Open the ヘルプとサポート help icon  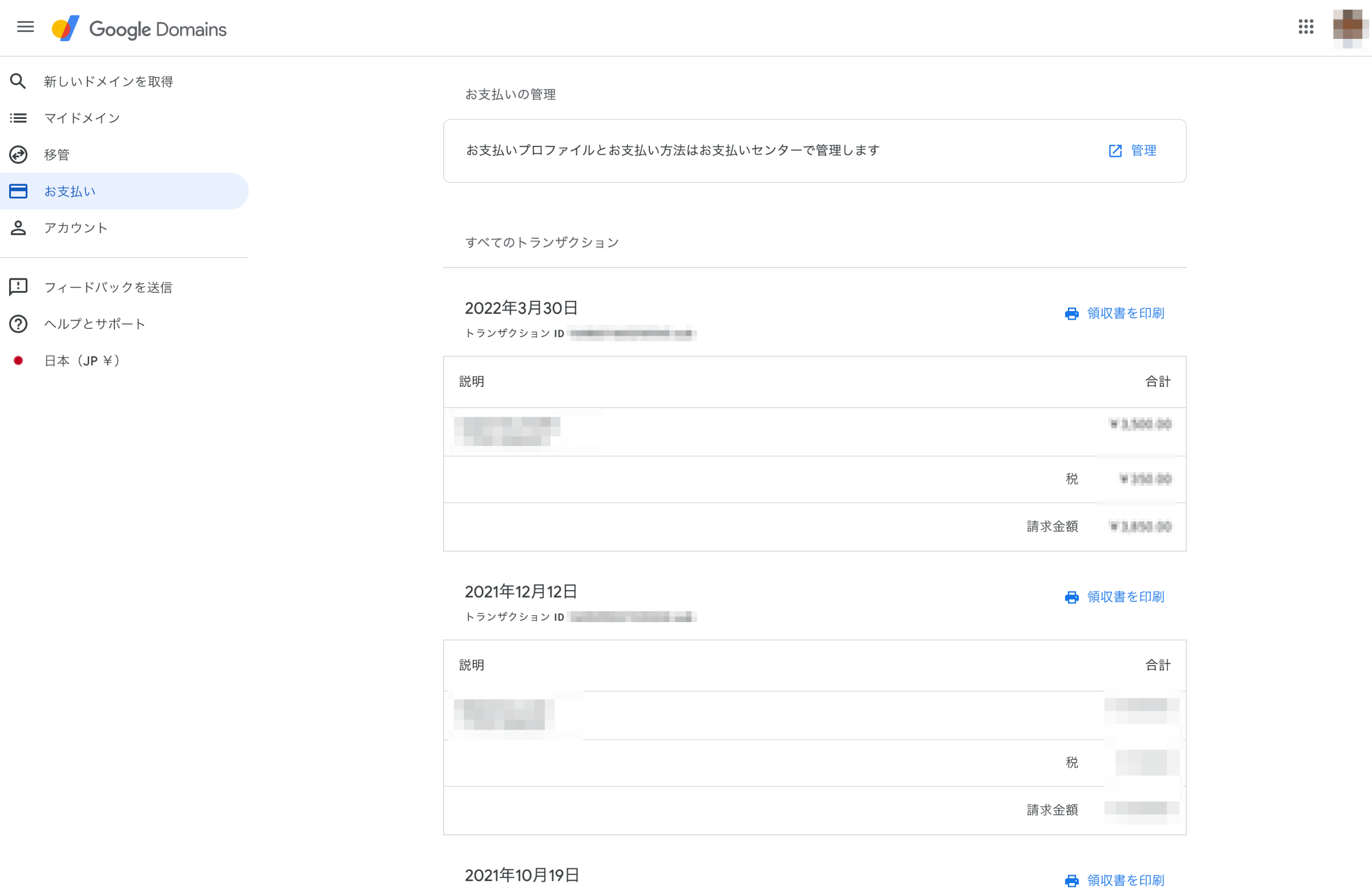(18, 324)
